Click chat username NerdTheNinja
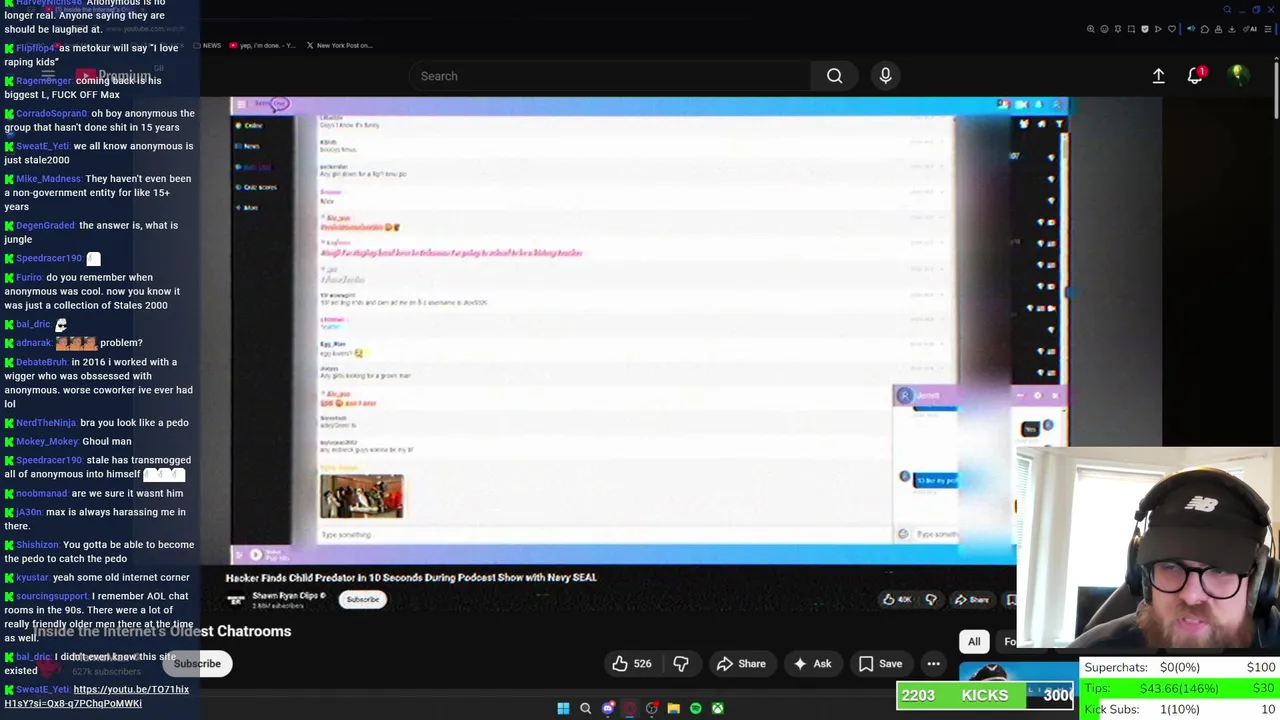This screenshot has width=1280, height=720. pos(46,423)
